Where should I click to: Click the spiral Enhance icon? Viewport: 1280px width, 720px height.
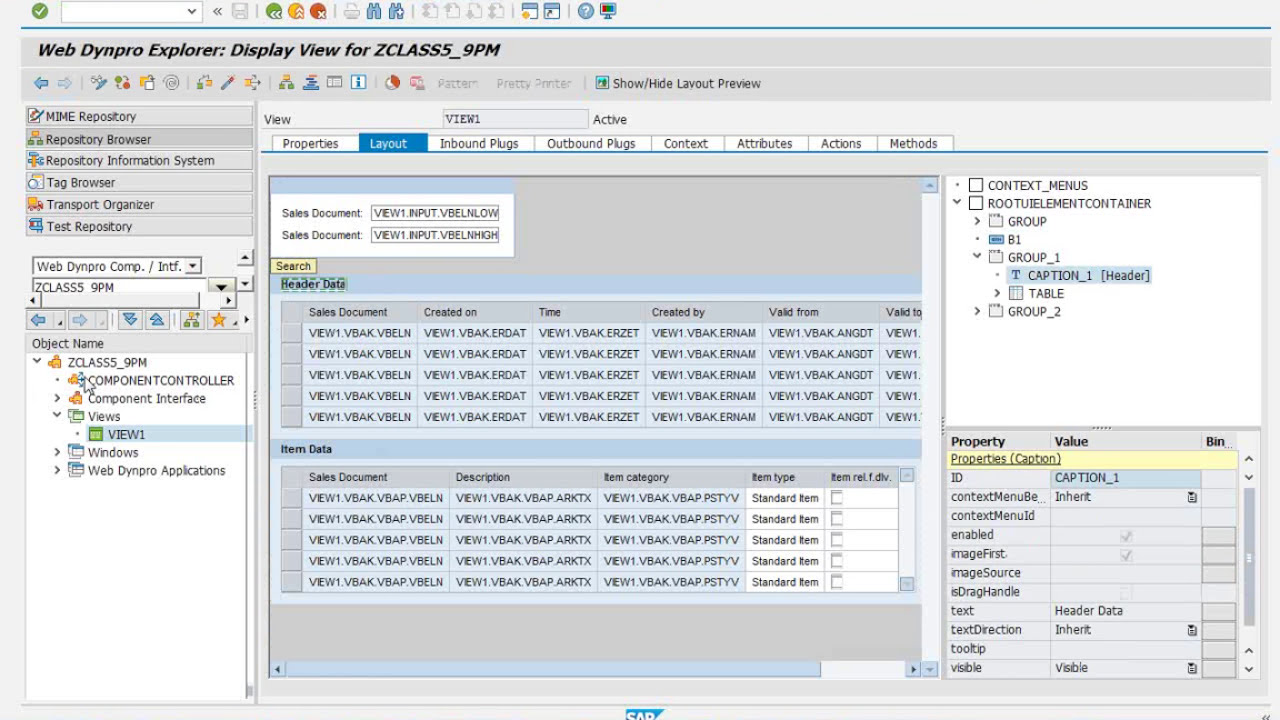(171, 83)
